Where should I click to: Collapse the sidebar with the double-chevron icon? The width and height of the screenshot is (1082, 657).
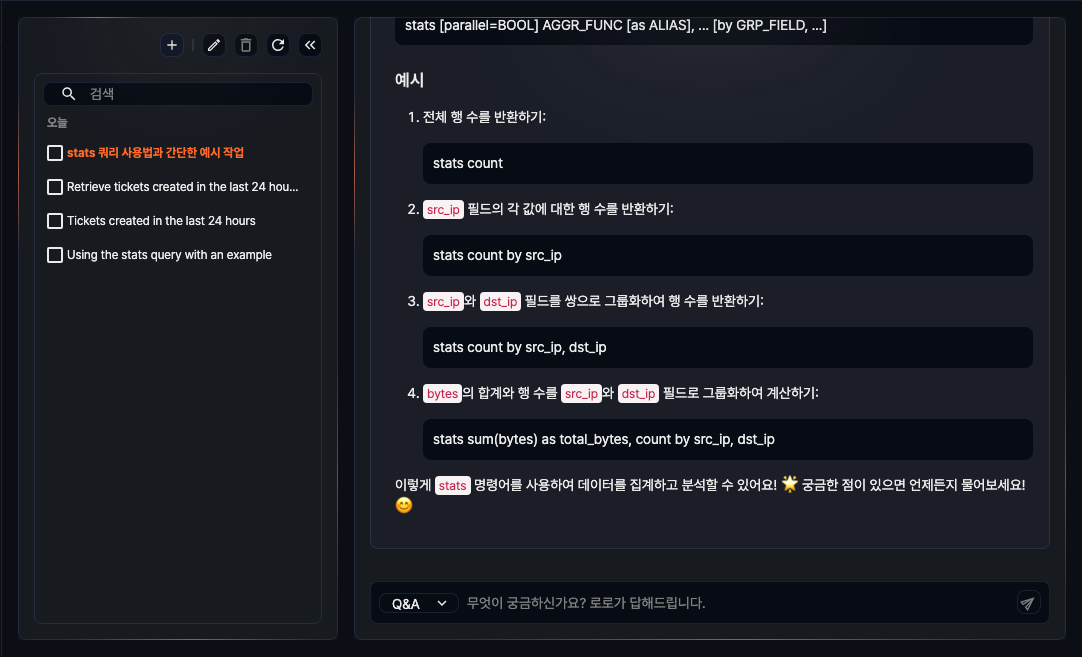click(310, 45)
